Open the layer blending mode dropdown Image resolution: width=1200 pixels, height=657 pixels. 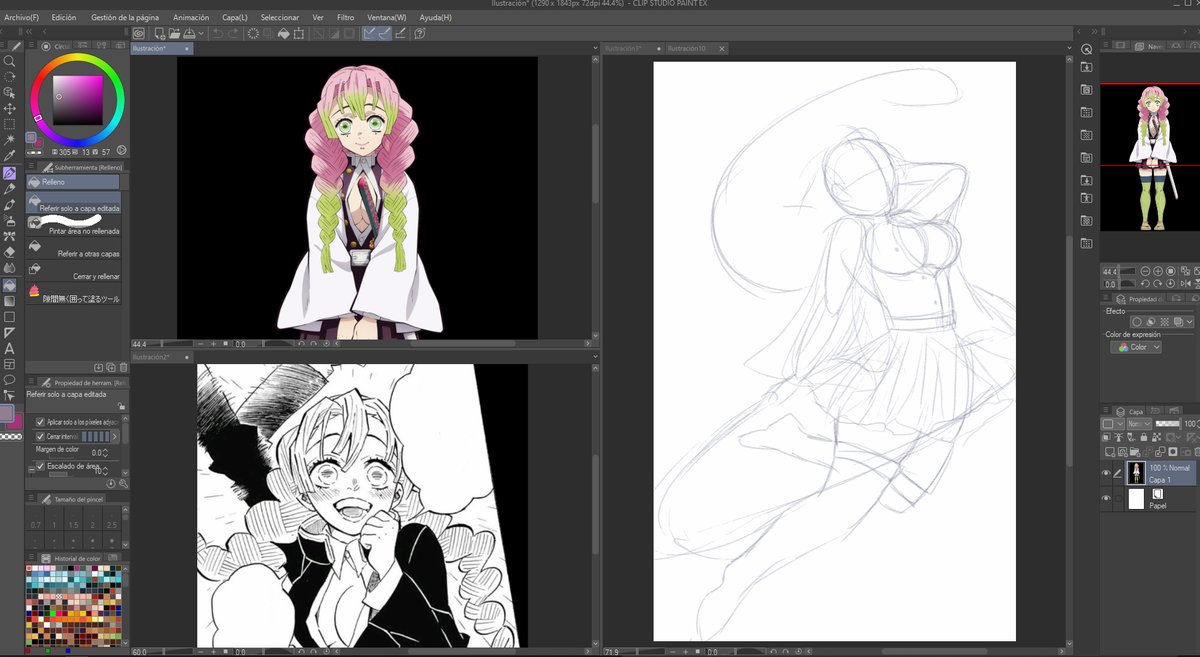click(1138, 424)
